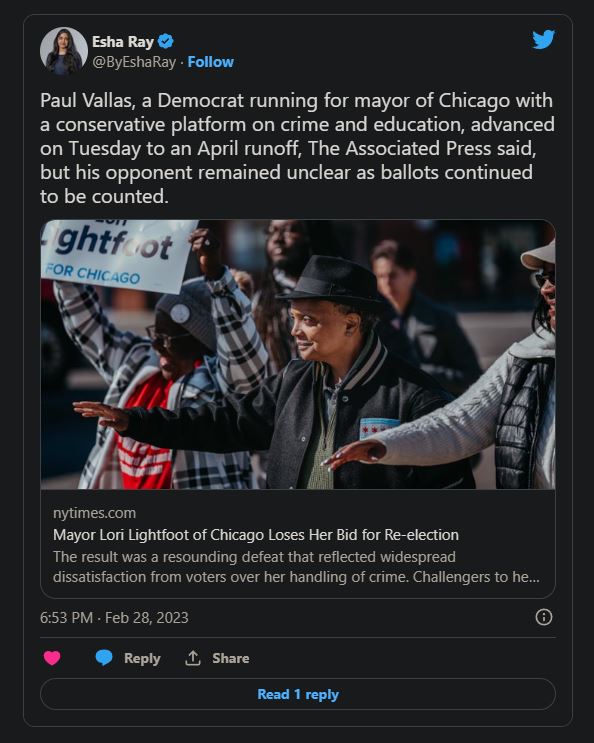Click the @ByEshaRay handle
Screen dimensions: 594x743
click(134, 62)
